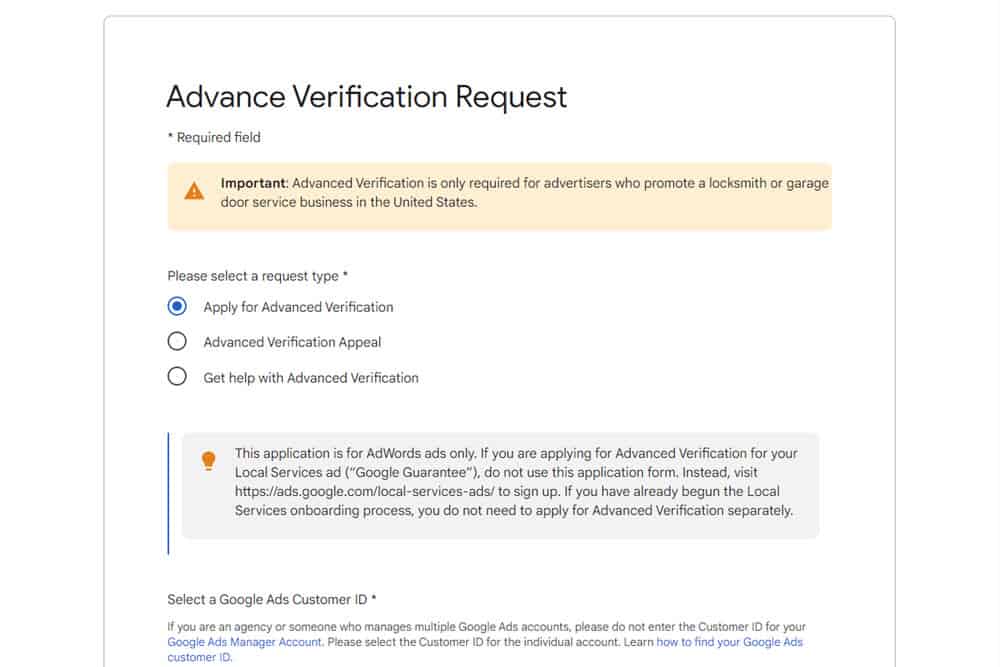Click the Required field note
The width and height of the screenshot is (1000, 667).
tap(214, 138)
